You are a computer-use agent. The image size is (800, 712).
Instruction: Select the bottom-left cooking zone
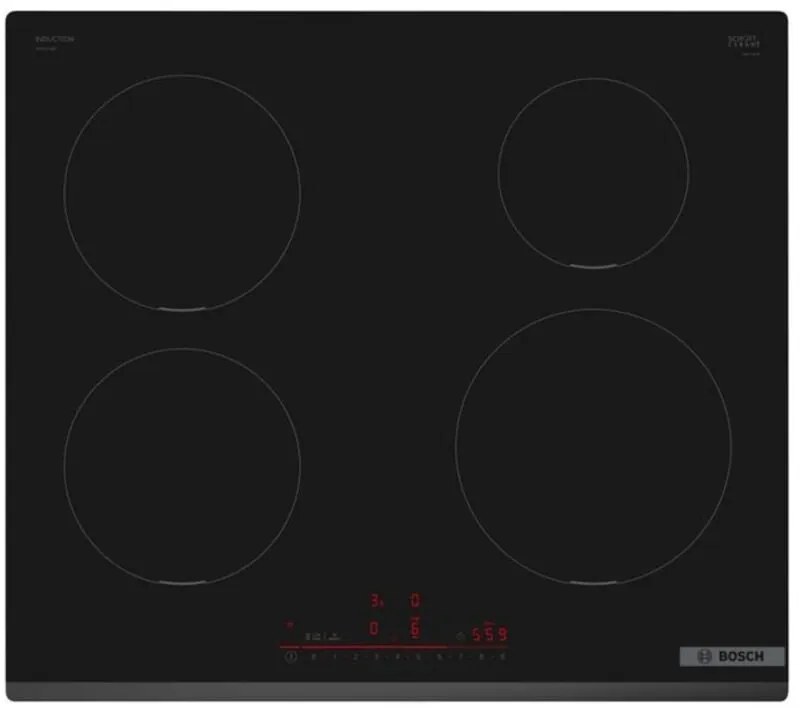(182, 465)
